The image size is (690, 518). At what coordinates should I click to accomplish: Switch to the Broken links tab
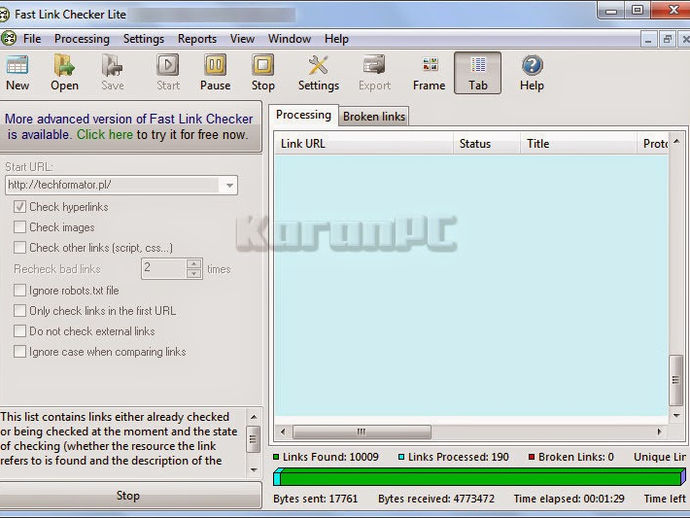374,117
